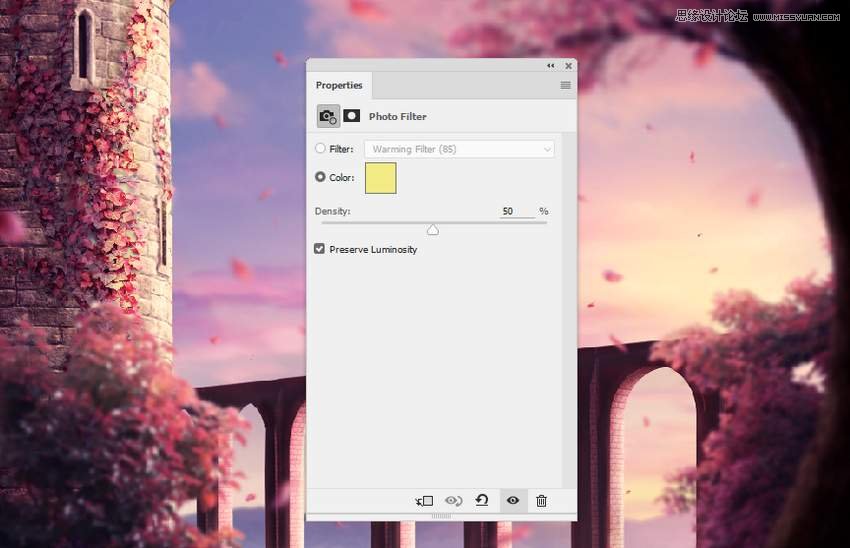
Task: Clip adjustment to layer below
Action: [424, 501]
